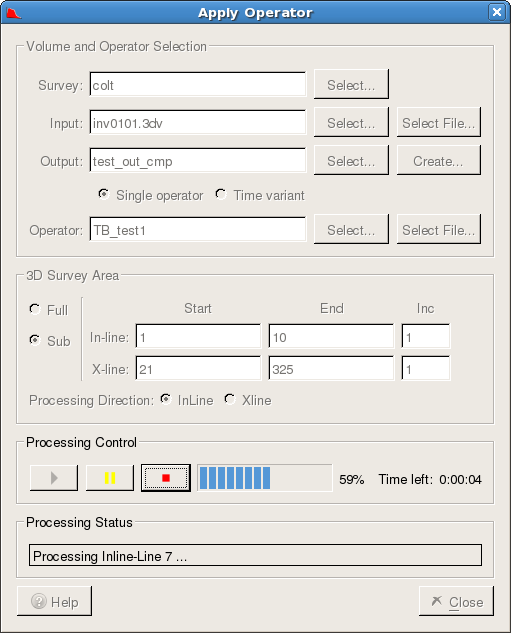Click the Operator field showing TB_test1

[x=198, y=229]
